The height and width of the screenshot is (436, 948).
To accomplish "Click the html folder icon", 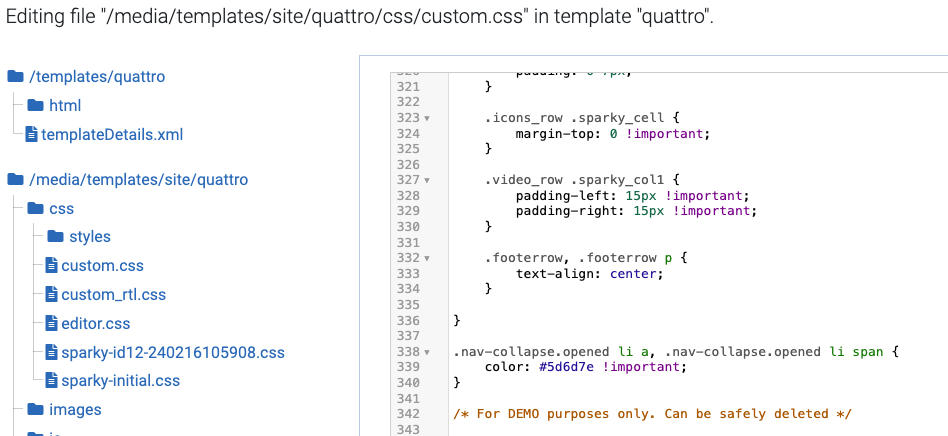I will click(35, 105).
